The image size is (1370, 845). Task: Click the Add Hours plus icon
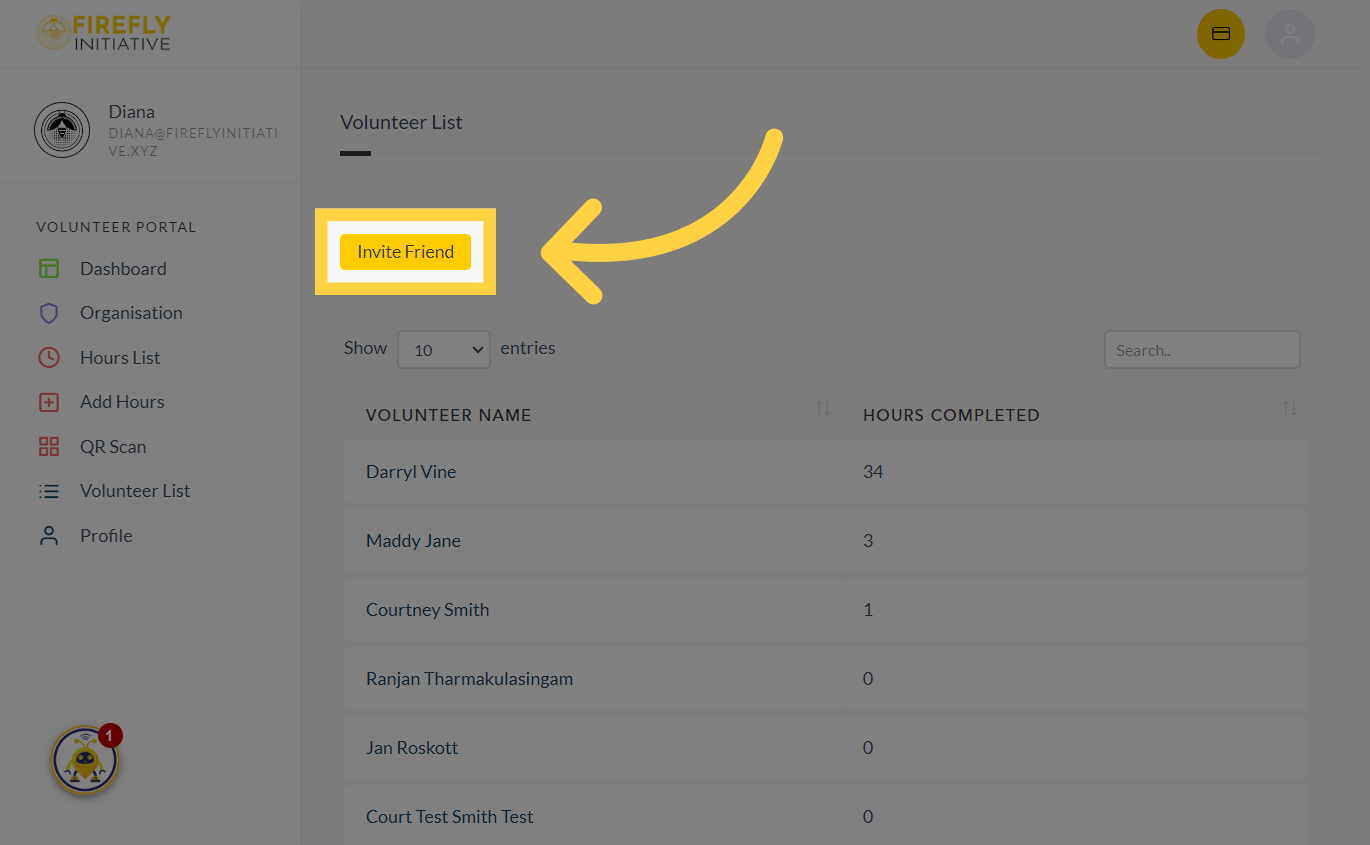point(49,401)
